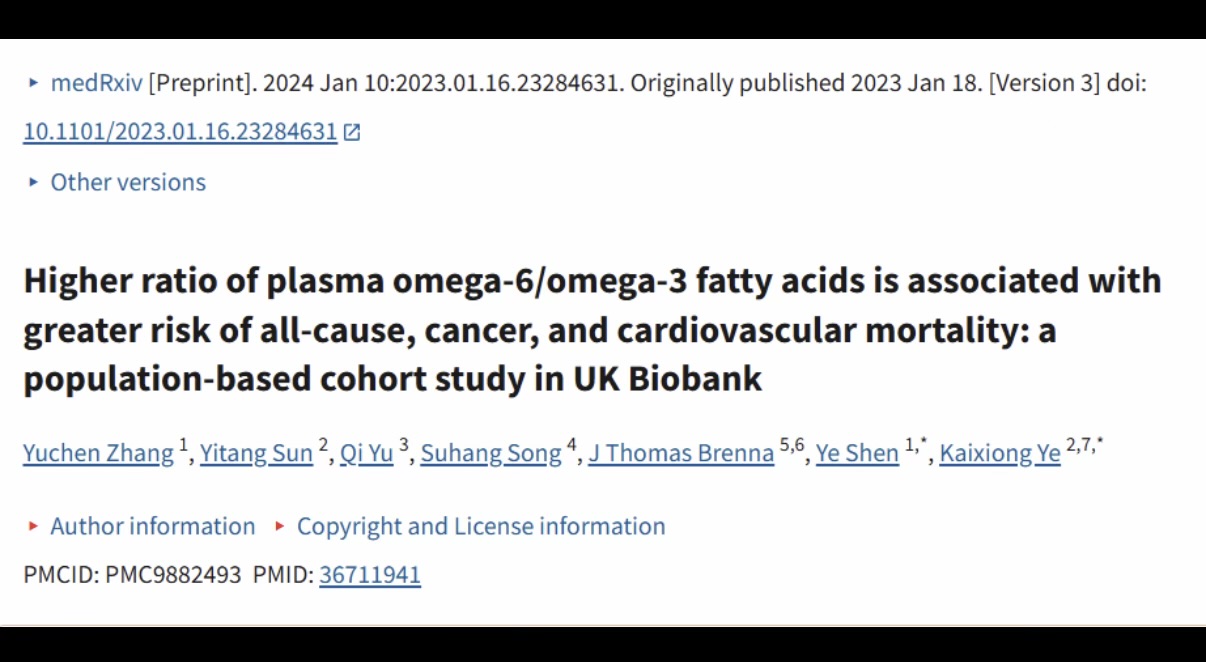The image size is (1206, 662).
Task: Open the DOI link 10.1101/2023.01.16.23284631
Action: [x=180, y=132]
